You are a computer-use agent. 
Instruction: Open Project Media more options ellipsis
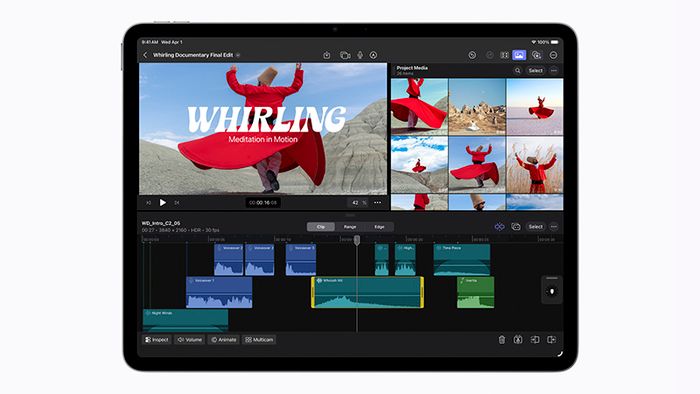pyautogui.click(x=554, y=71)
